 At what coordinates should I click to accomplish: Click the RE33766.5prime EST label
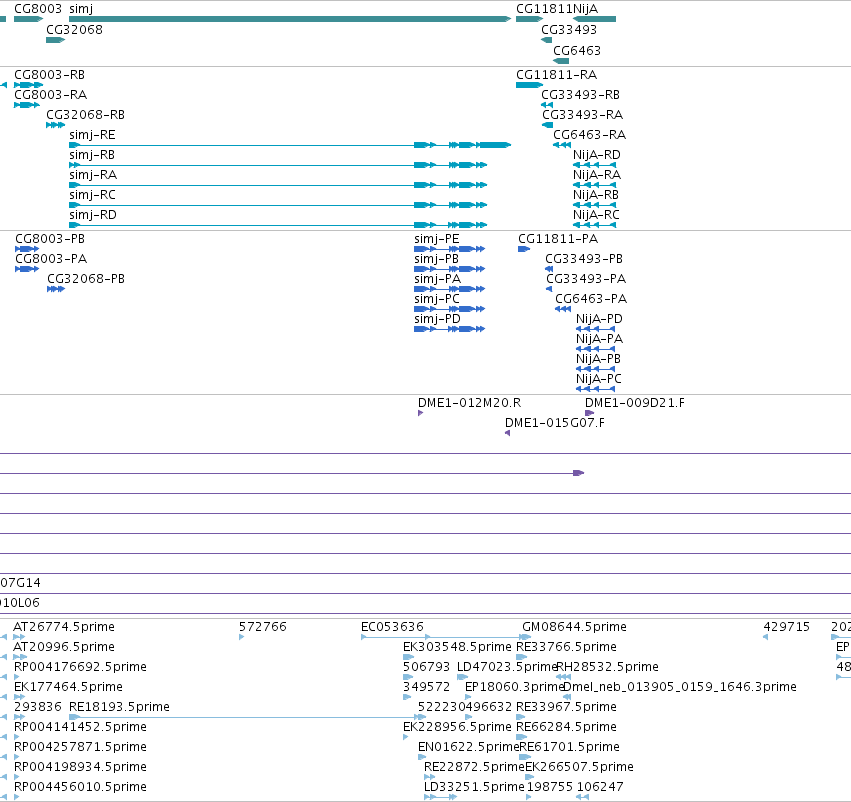coord(566,647)
